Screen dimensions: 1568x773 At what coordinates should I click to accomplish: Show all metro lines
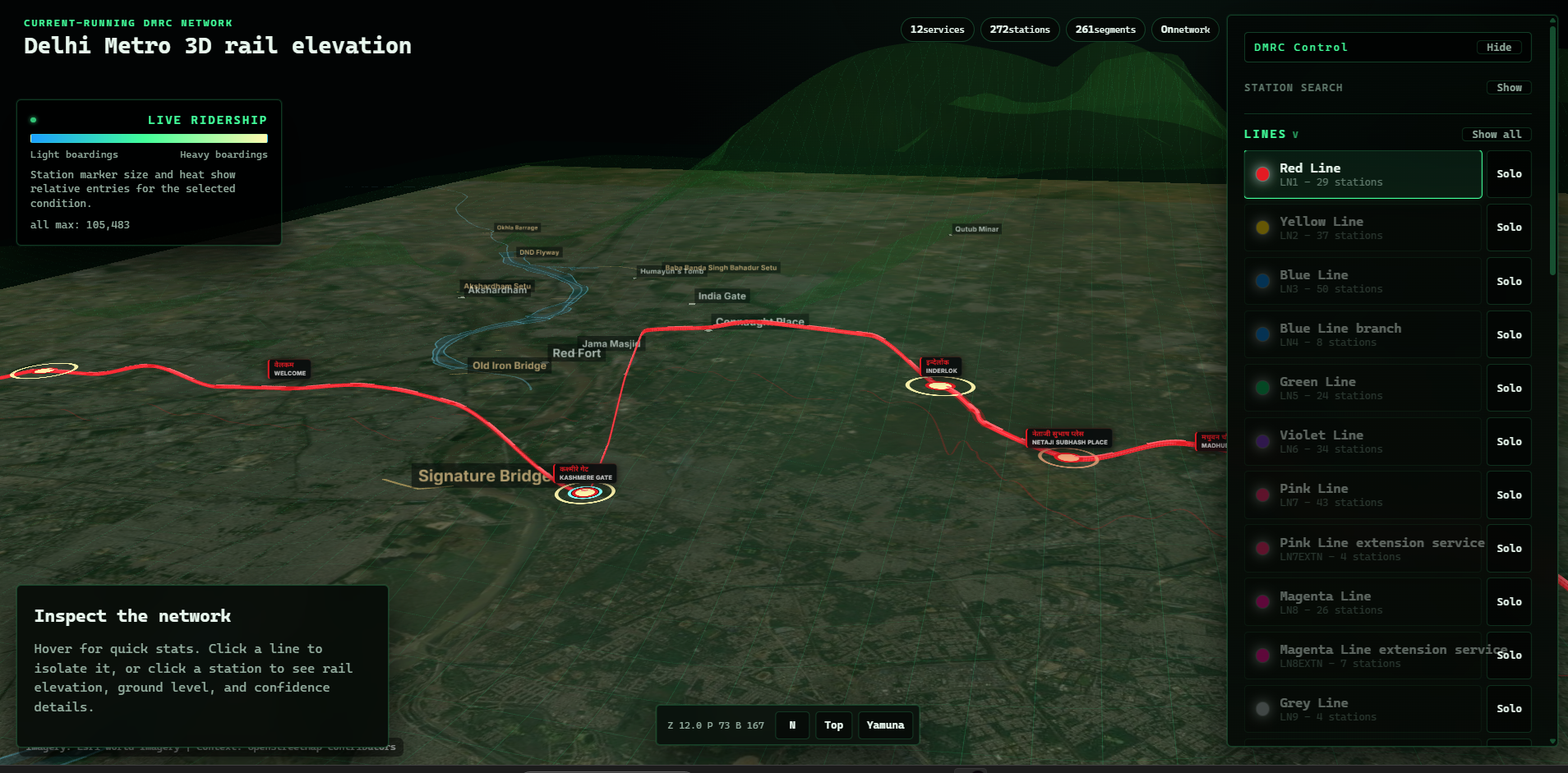click(x=1497, y=135)
